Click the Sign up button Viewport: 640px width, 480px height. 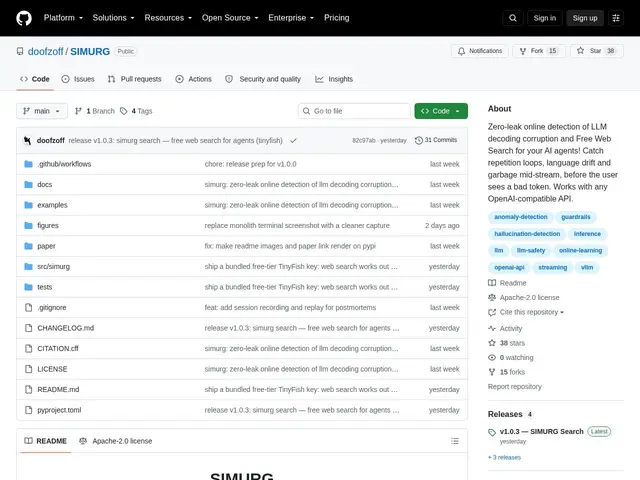584,18
